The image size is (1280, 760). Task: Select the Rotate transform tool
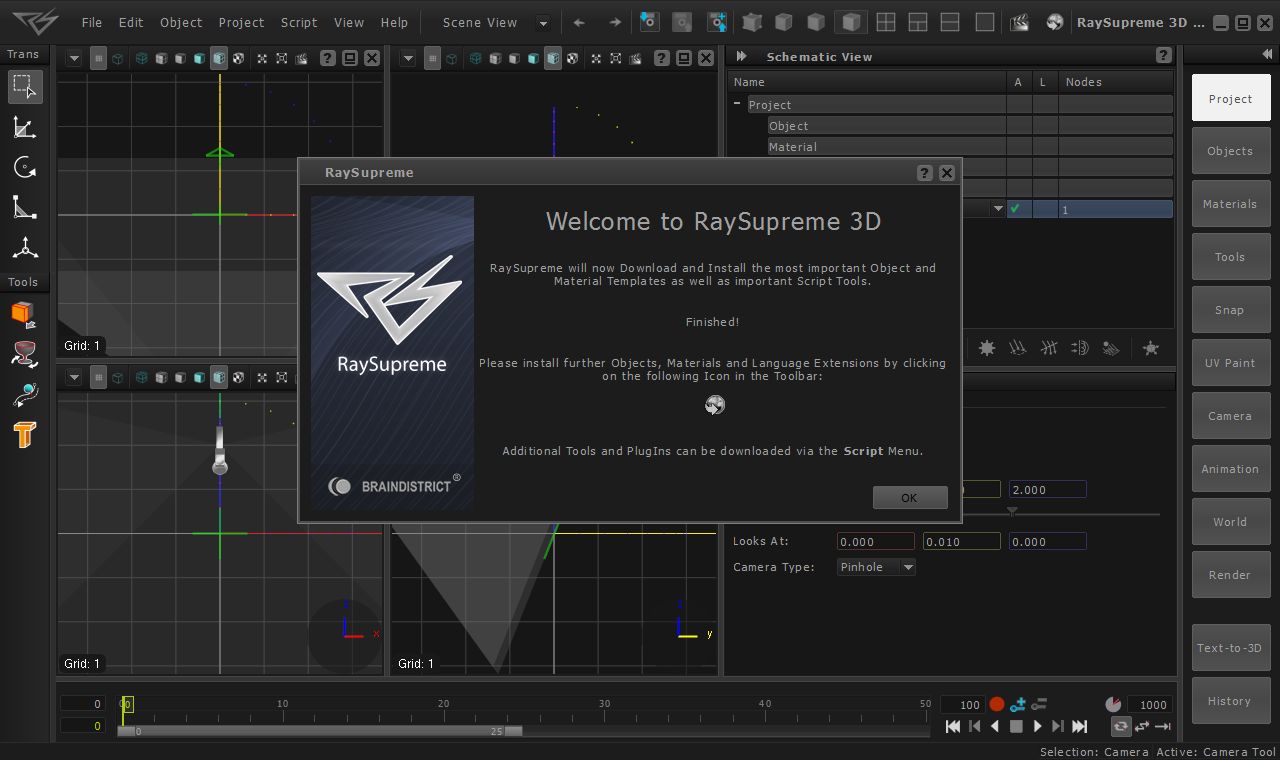click(x=25, y=167)
